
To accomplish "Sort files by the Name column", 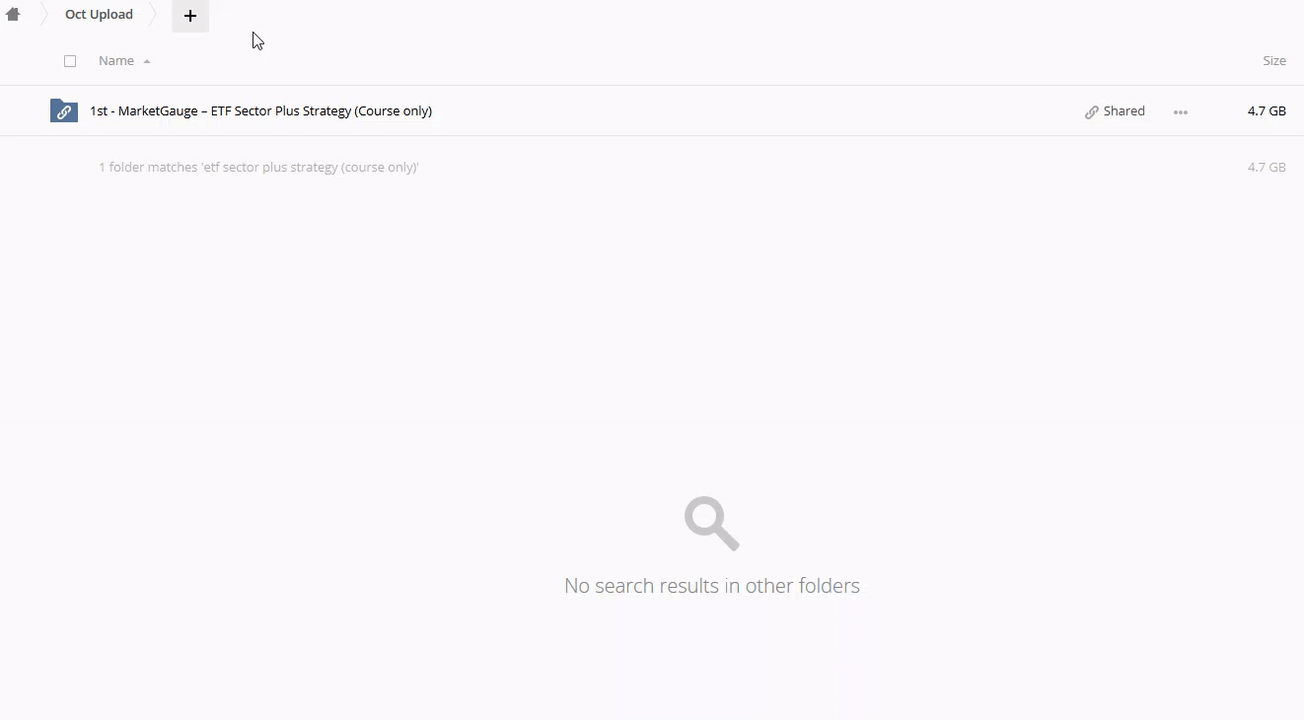I will [116, 61].
